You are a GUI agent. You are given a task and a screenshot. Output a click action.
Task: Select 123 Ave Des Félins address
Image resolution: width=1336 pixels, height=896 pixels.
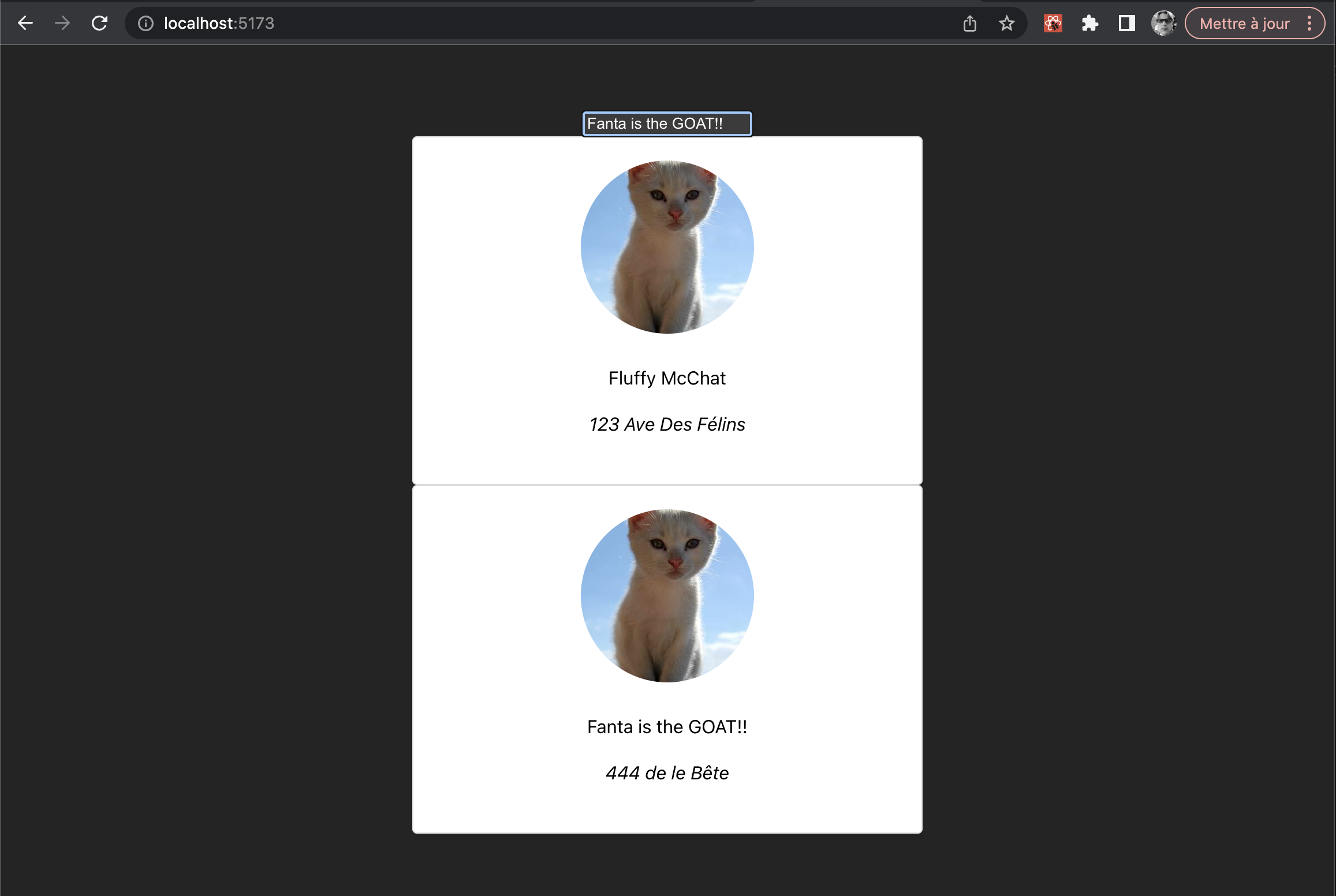(667, 424)
